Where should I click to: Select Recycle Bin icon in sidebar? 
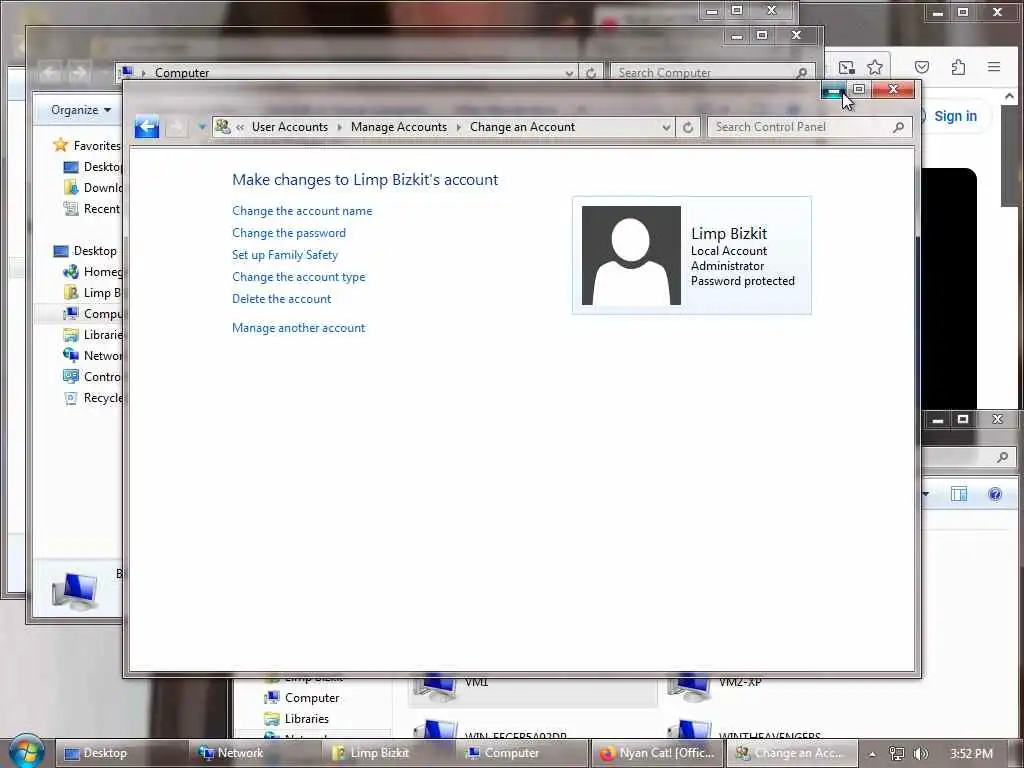pyautogui.click(x=71, y=398)
